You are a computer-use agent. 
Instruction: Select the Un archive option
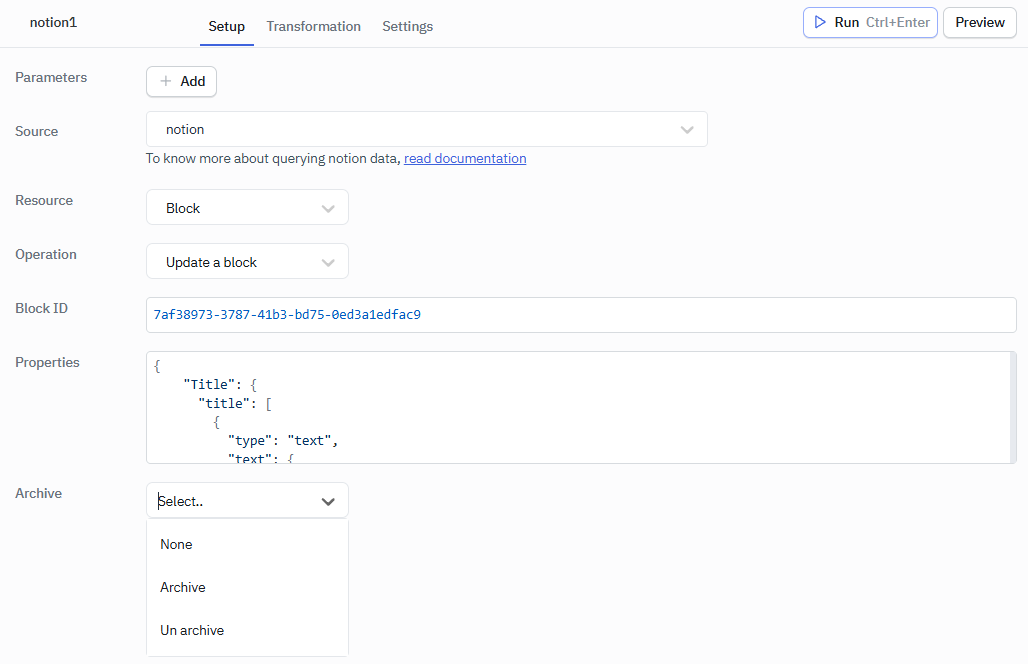[x=191, y=630]
